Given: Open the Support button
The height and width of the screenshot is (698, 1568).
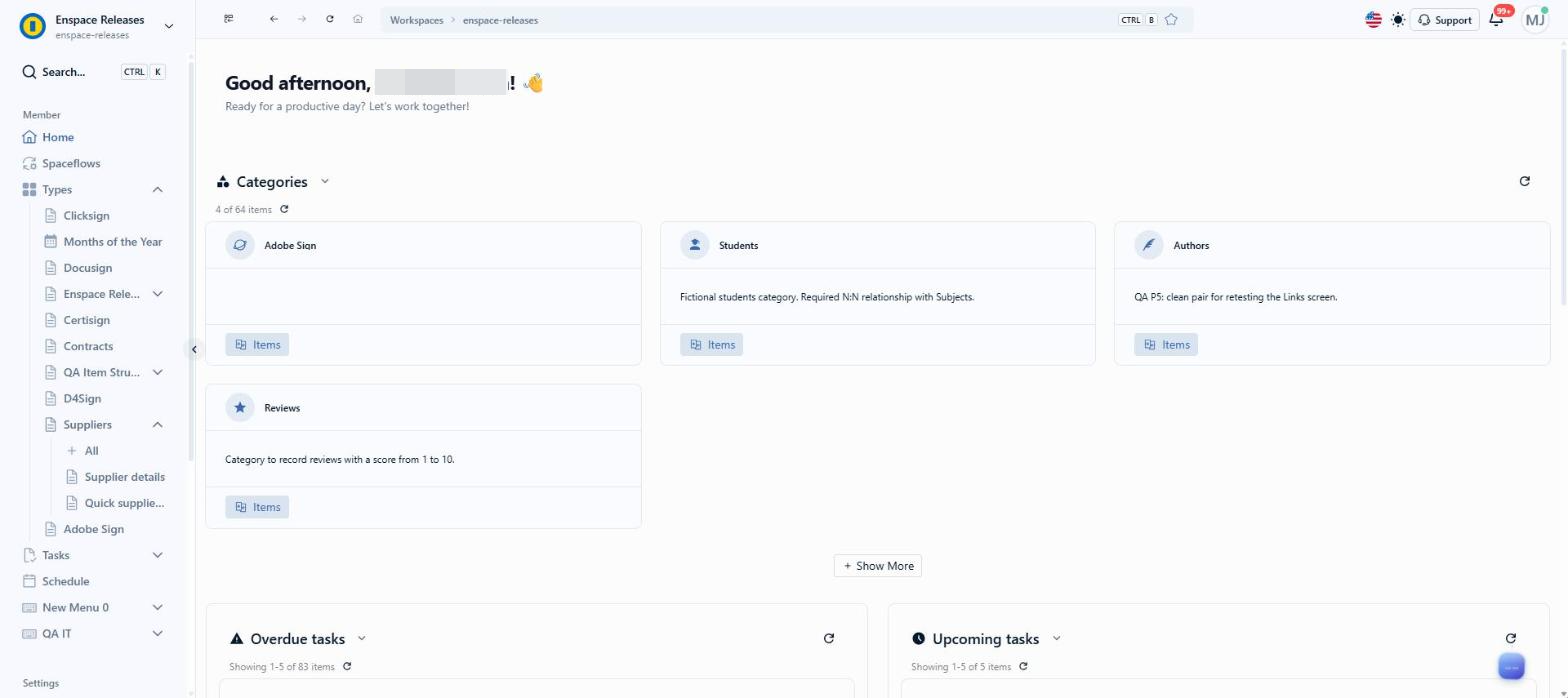Looking at the screenshot, I should pyautogui.click(x=1445, y=20).
